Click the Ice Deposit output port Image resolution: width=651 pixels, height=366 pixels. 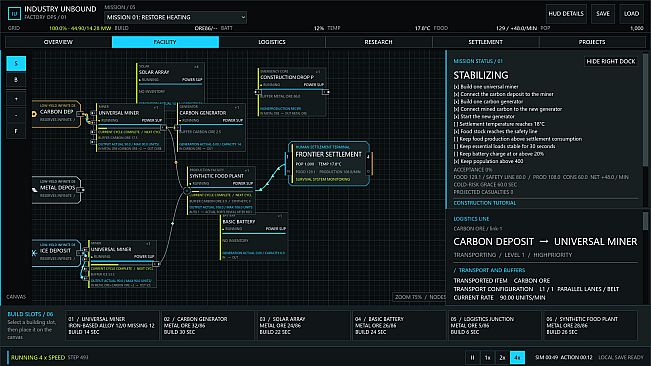click(x=81, y=252)
